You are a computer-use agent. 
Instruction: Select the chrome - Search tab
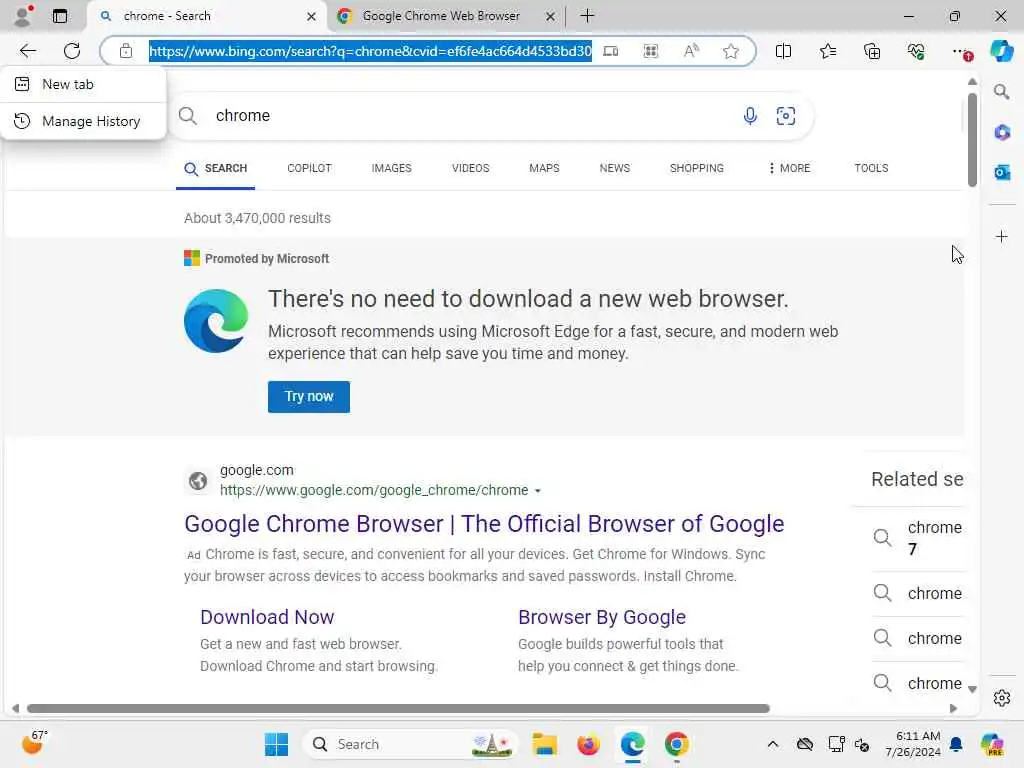[208, 16]
